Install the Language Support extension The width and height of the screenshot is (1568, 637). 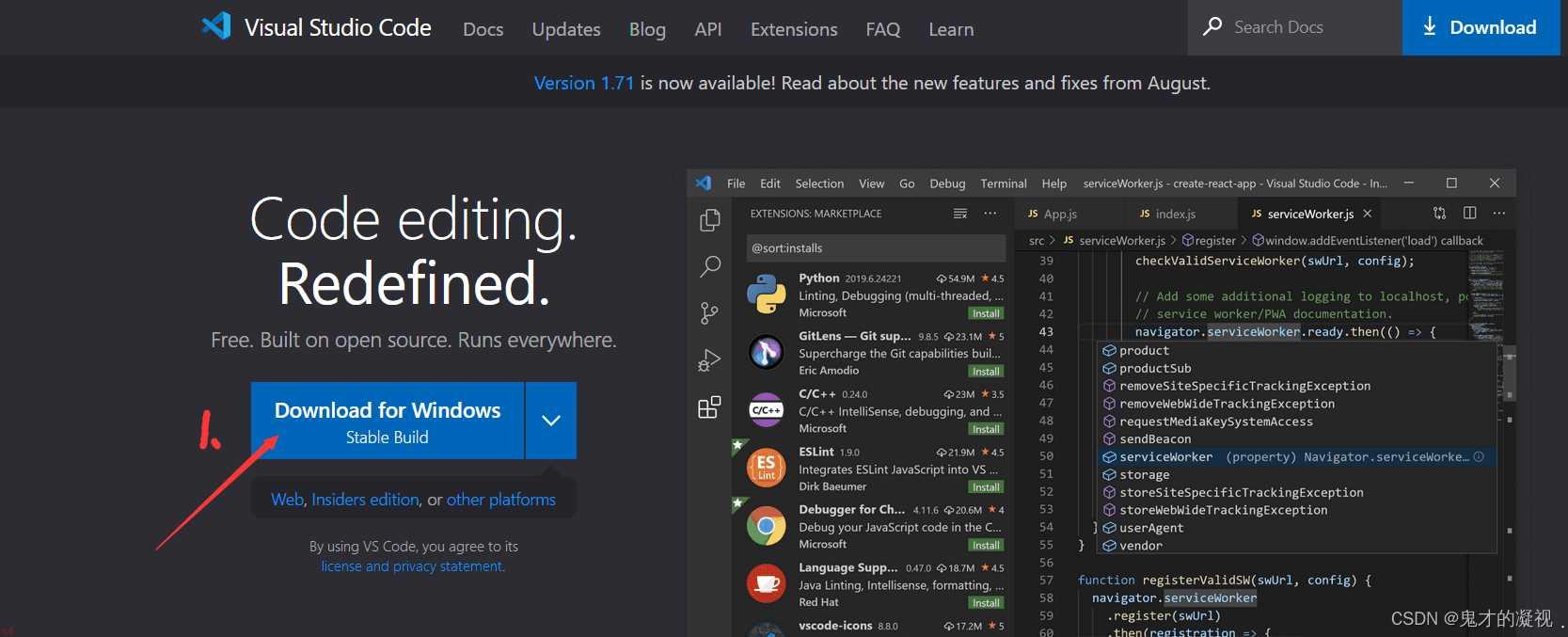[x=986, y=603]
